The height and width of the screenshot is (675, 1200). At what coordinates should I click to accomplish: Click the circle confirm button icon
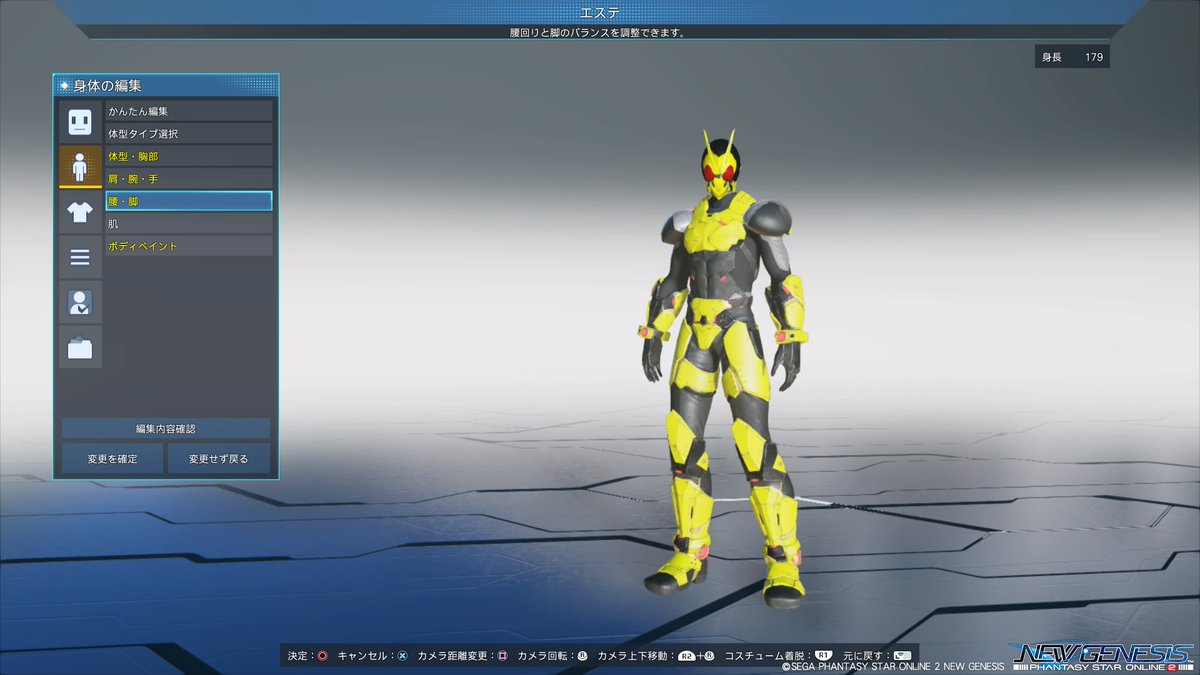pyautogui.click(x=322, y=656)
